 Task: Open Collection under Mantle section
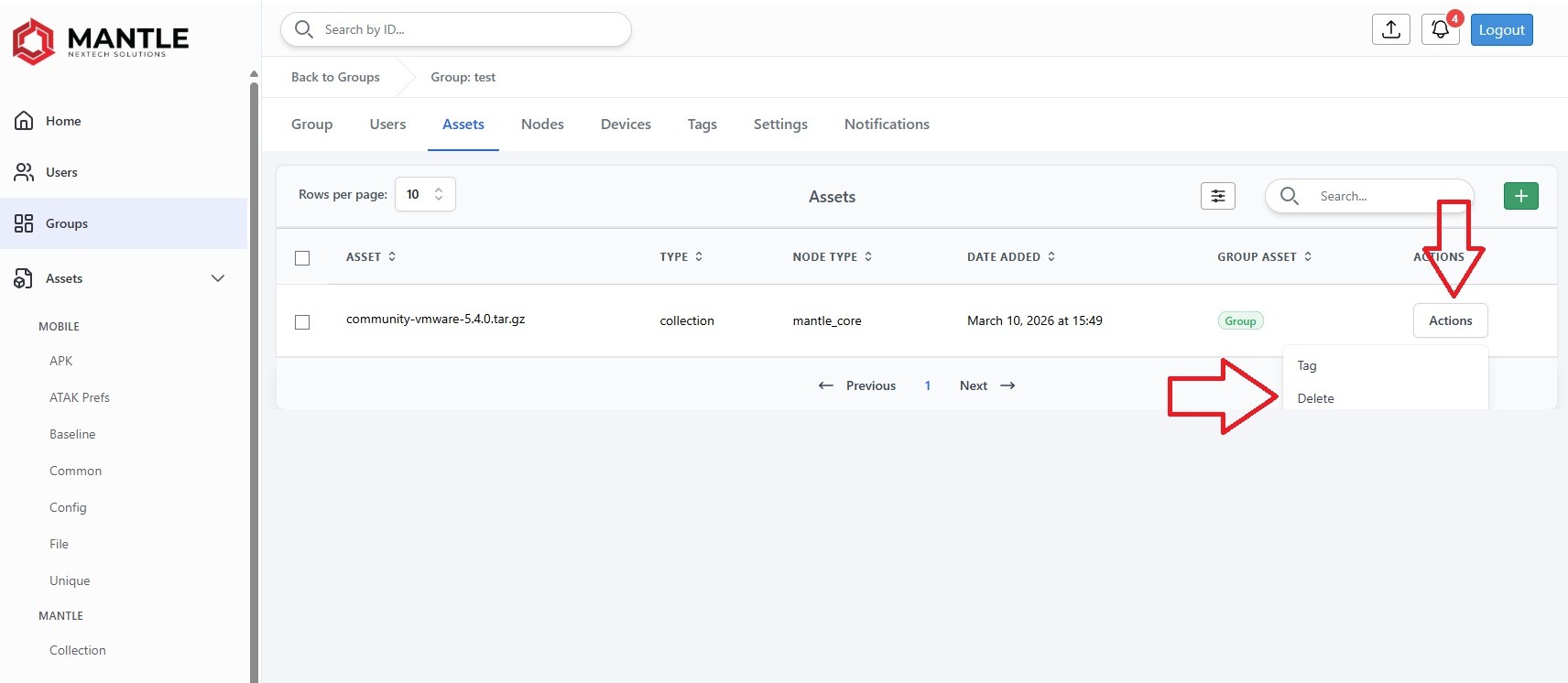click(78, 650)
